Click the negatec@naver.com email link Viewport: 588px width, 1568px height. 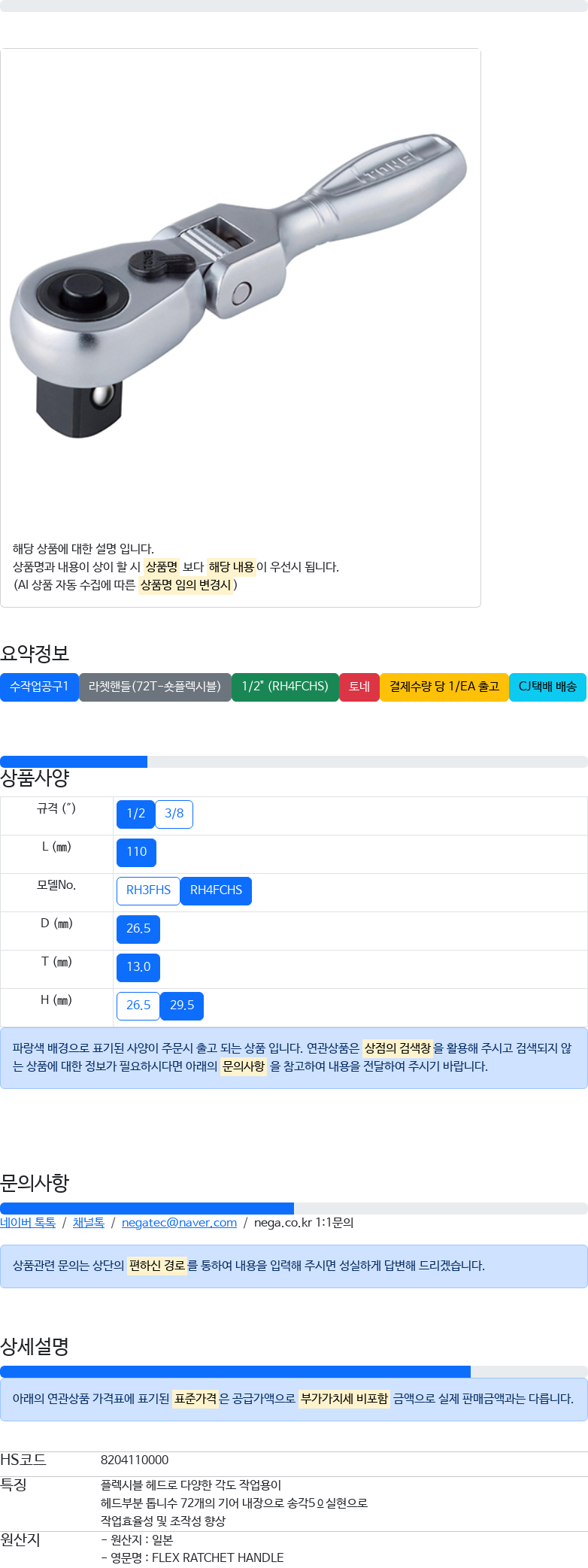179,1223
